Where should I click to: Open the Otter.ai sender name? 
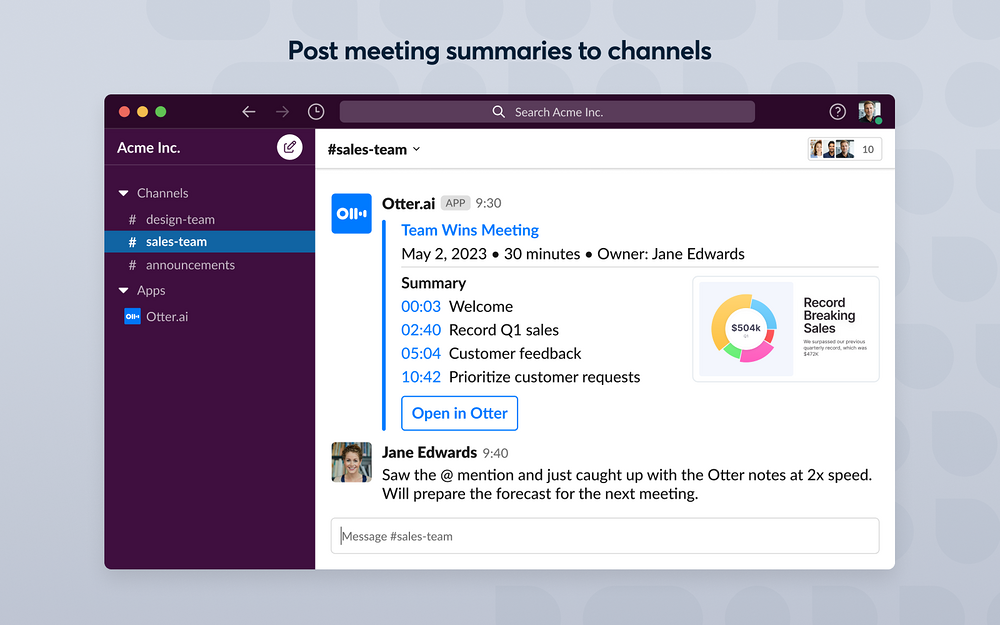[x=408, y=203]
